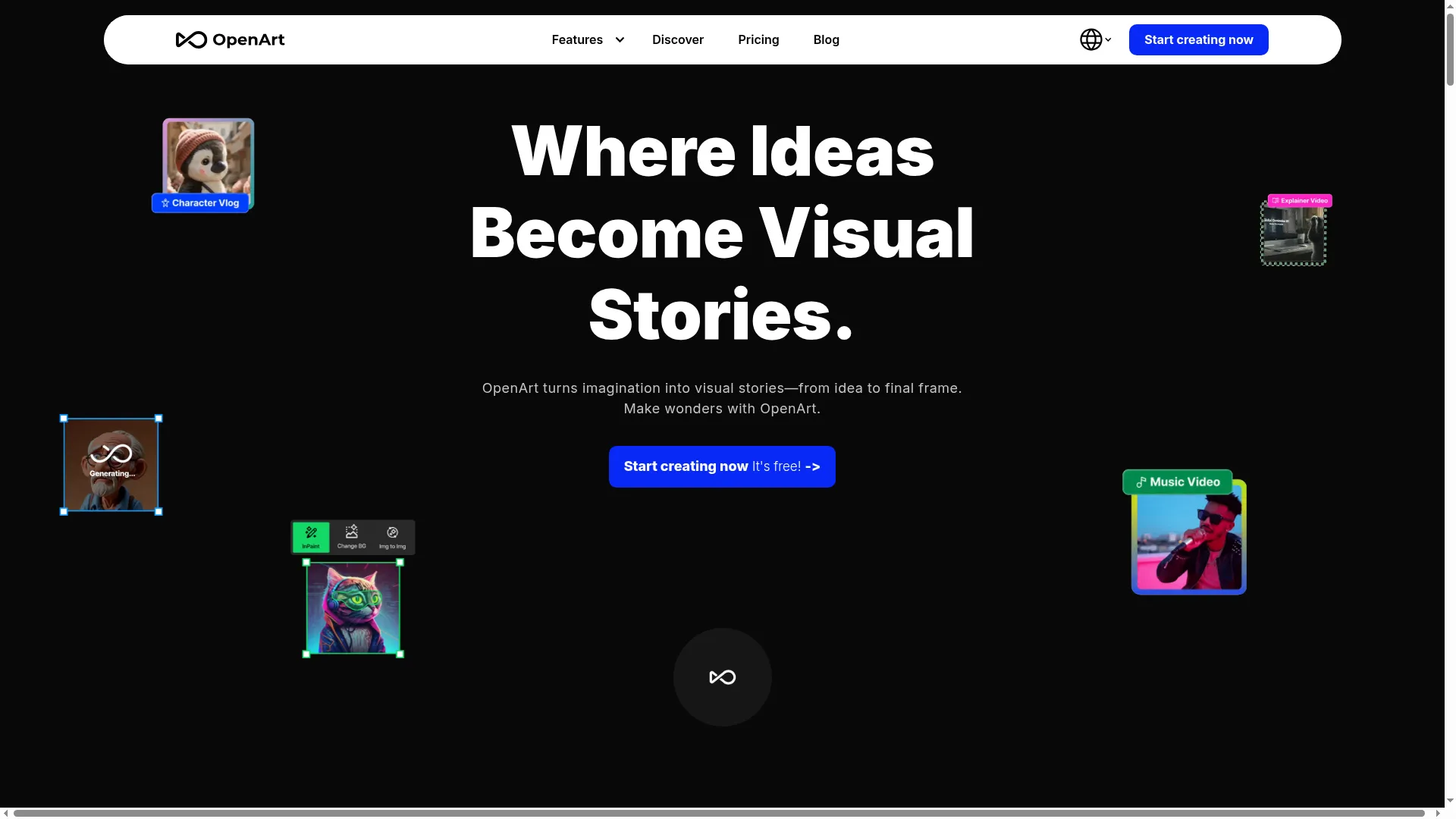The image size is (1456, 819).
Task: Open the language selector dropdown arrow
Action: (1108, 39)
